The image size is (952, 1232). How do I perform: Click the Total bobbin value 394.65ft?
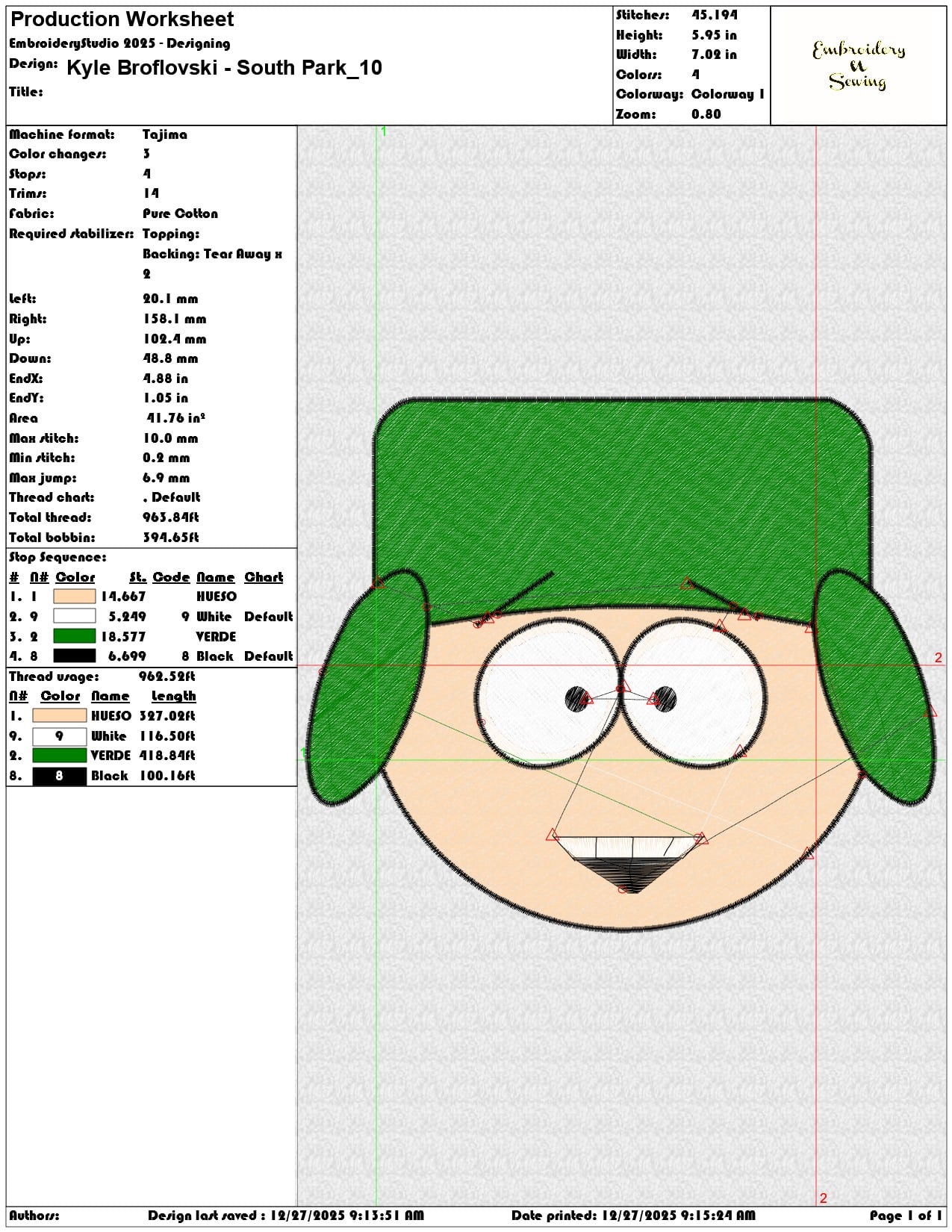click(x=171, y=538)
